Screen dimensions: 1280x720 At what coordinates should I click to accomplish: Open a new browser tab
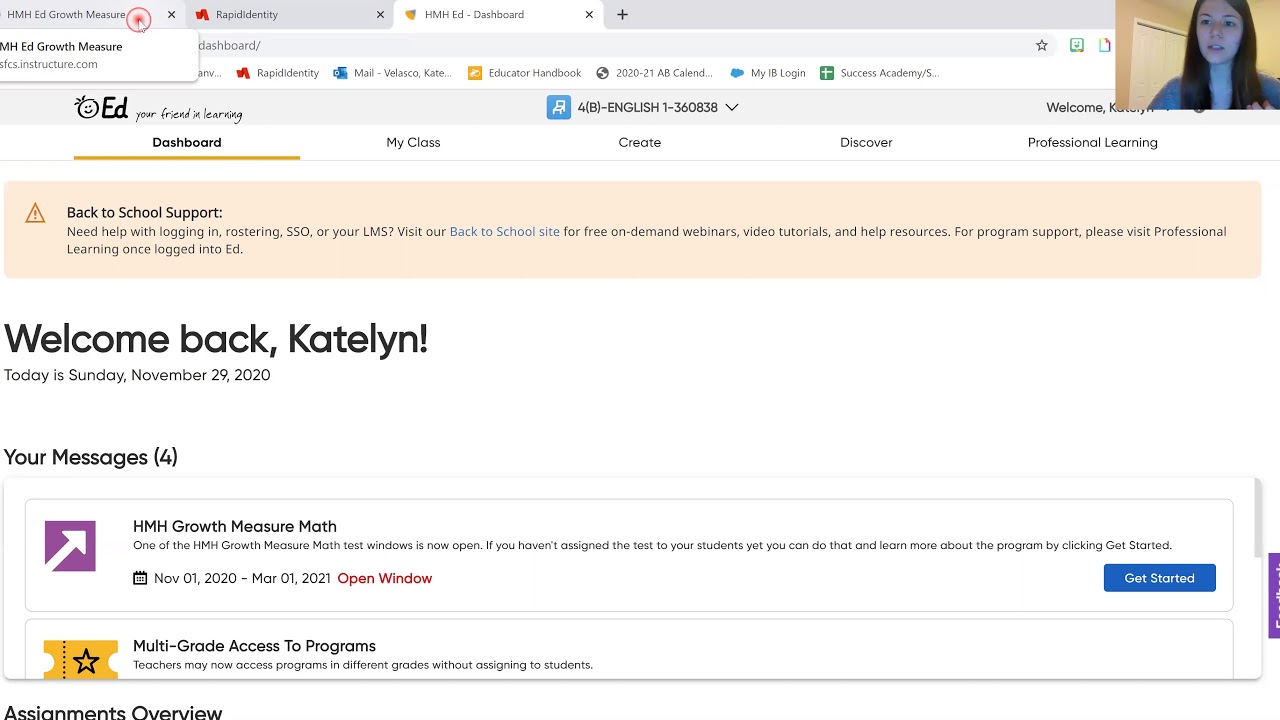click(622, 15)
